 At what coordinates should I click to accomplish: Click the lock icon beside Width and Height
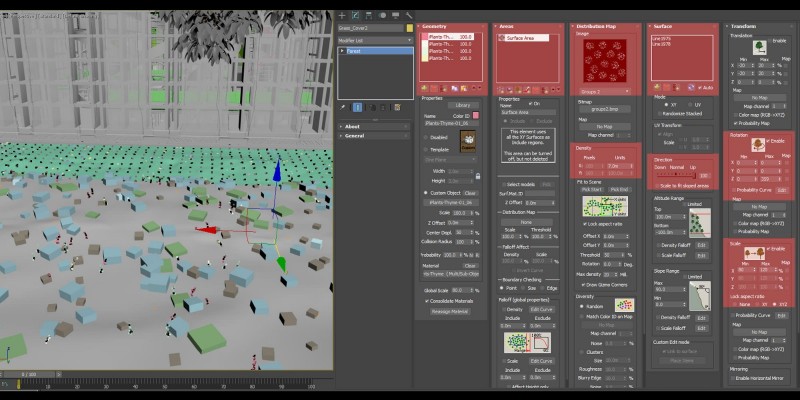point(478,175)
